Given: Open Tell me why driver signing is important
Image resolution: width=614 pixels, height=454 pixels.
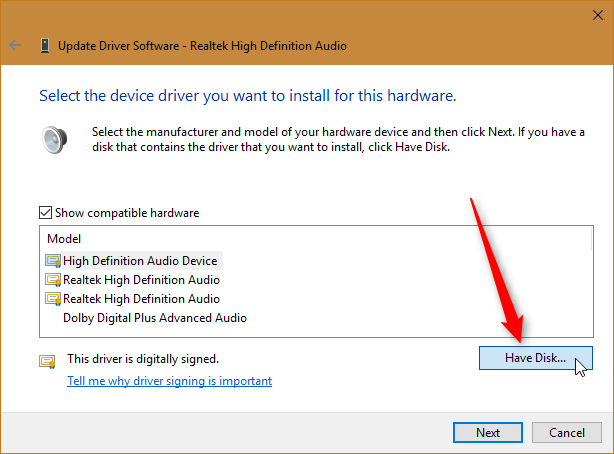Looking at the screenshot, I should click(170, 381).
